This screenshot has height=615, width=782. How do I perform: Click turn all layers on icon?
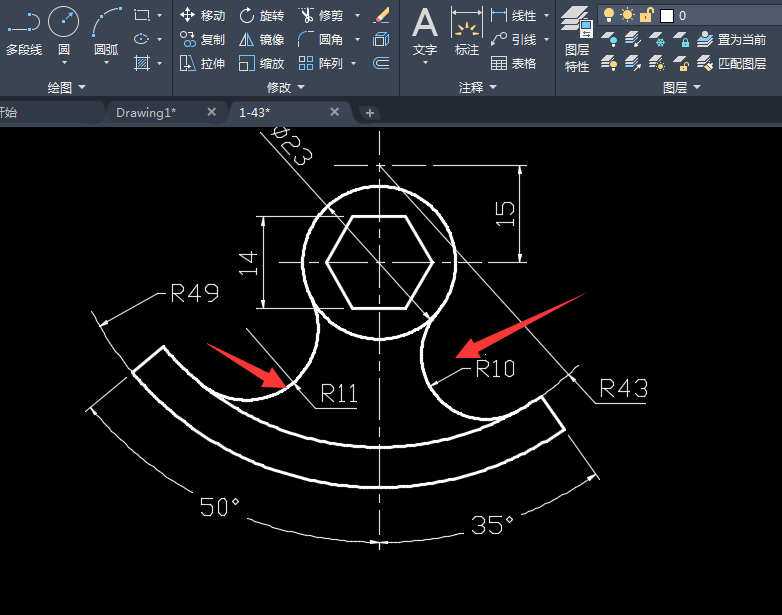coord(608,63)
